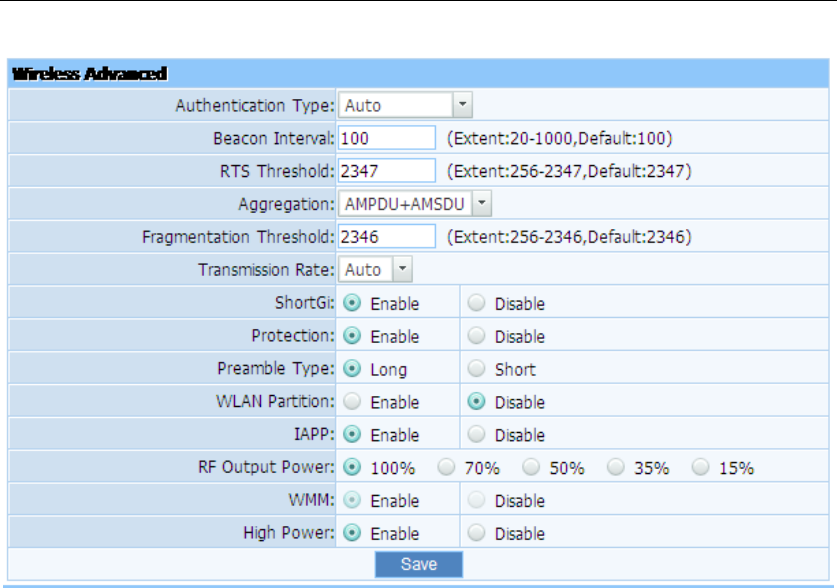Select Disable for WLAN Partition
Image resolution: width=837 pixels, height=588 pixels.
click(x=476, y=402)
